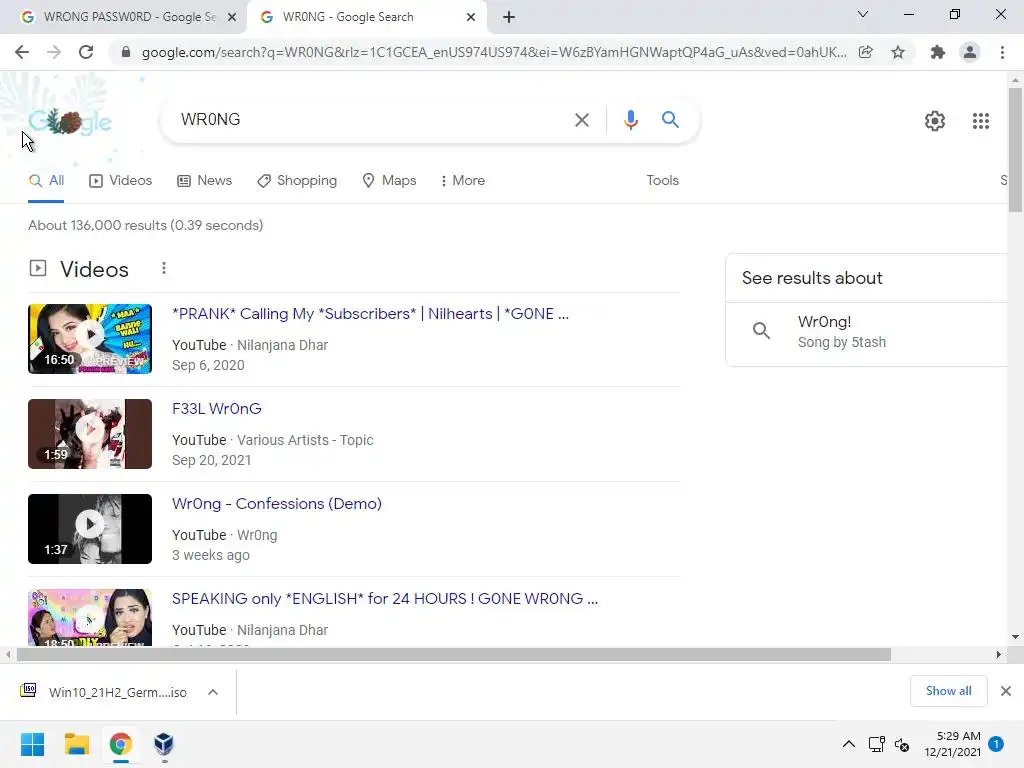
Task: Click the muted volume tray icon
Action: [902, 744]
